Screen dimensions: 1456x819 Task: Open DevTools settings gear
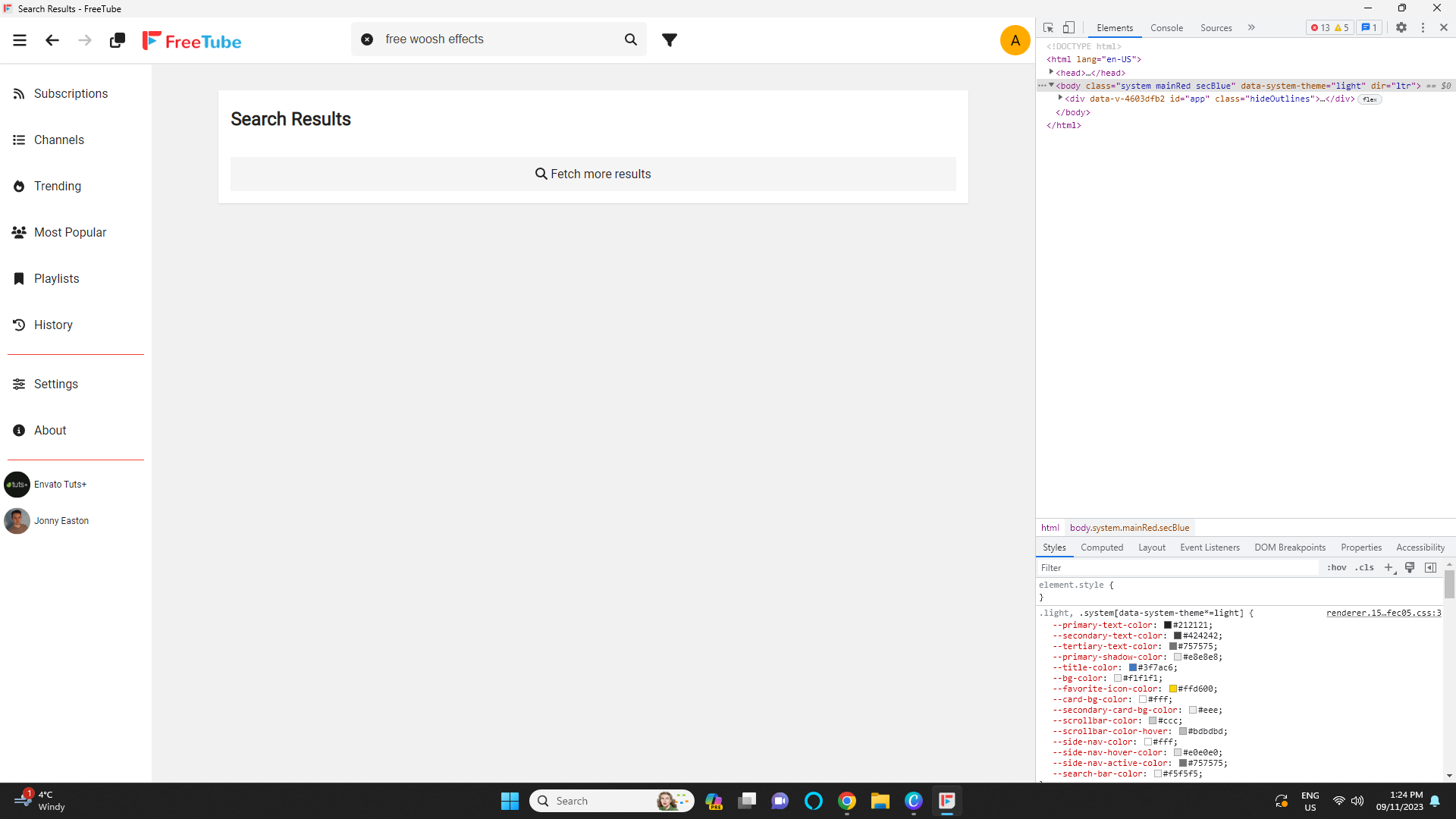[1402, 27]
